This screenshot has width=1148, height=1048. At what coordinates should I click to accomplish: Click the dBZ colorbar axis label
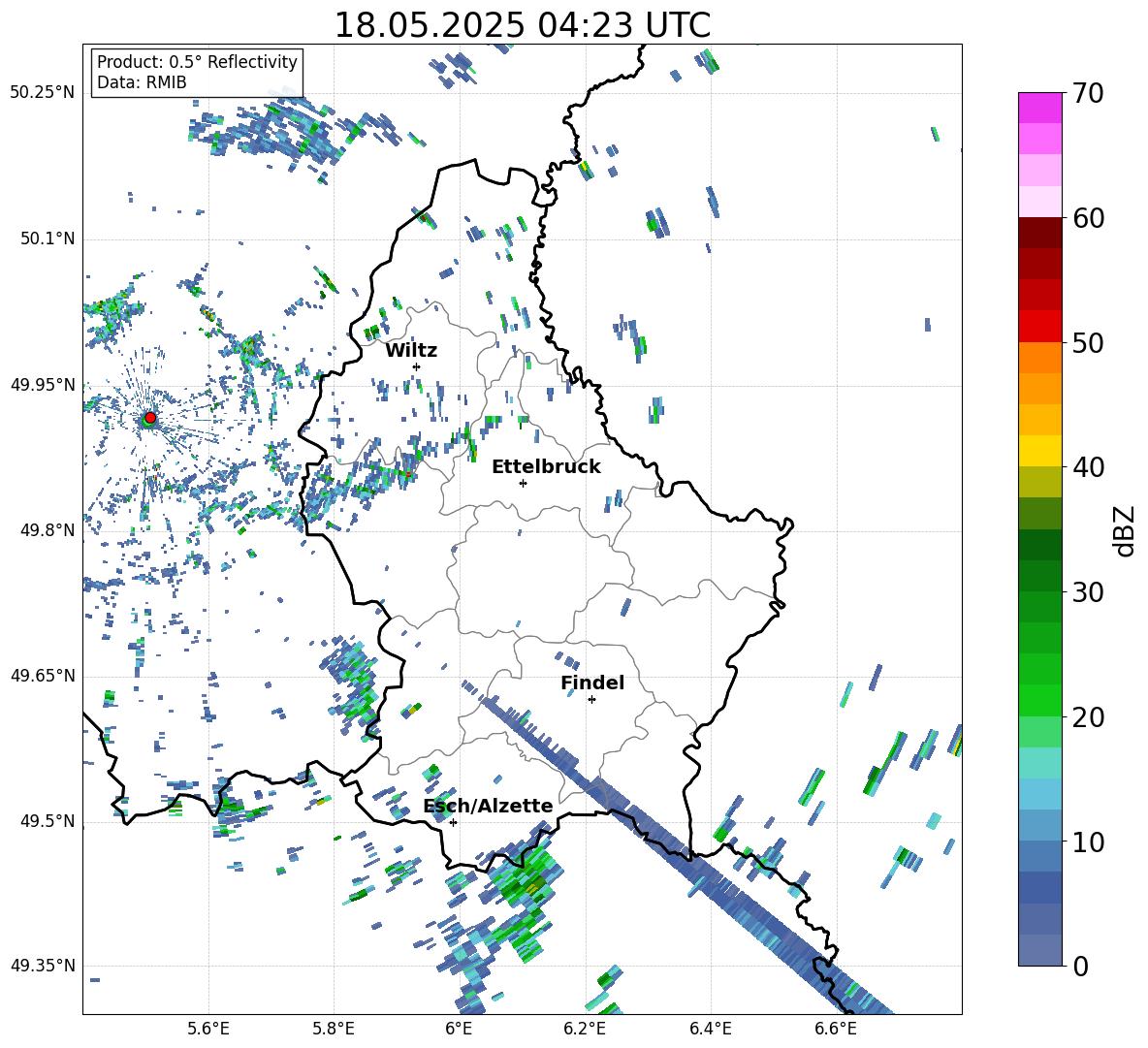pos(1126,530)
